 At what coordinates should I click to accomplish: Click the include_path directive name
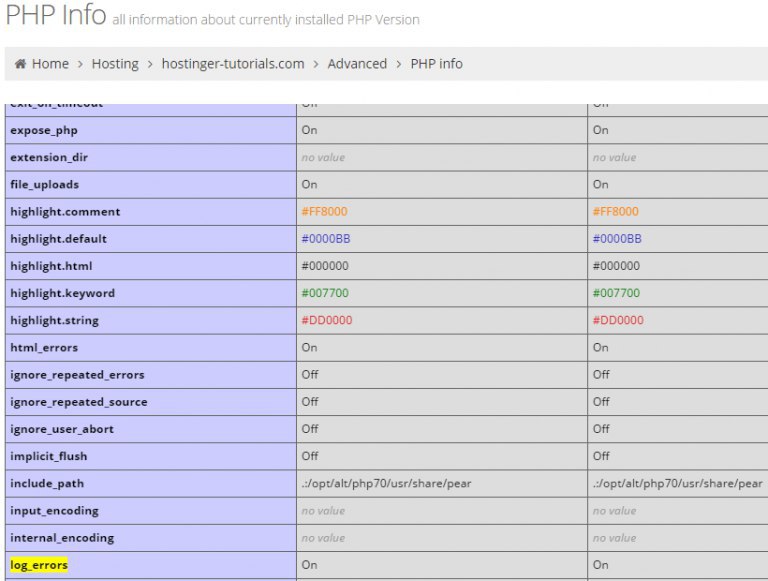[47, 484]
